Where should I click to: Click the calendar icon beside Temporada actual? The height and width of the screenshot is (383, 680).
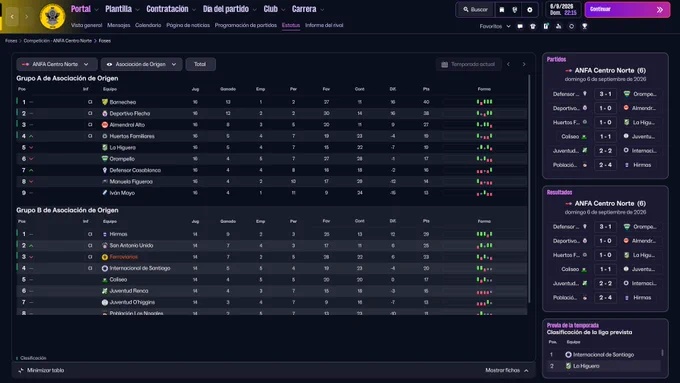pyautogui.click(x=445, y=64)
